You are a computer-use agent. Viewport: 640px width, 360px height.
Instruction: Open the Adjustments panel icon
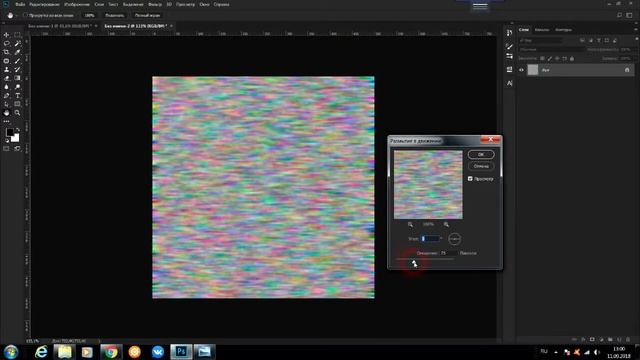[x=509, y=56]
